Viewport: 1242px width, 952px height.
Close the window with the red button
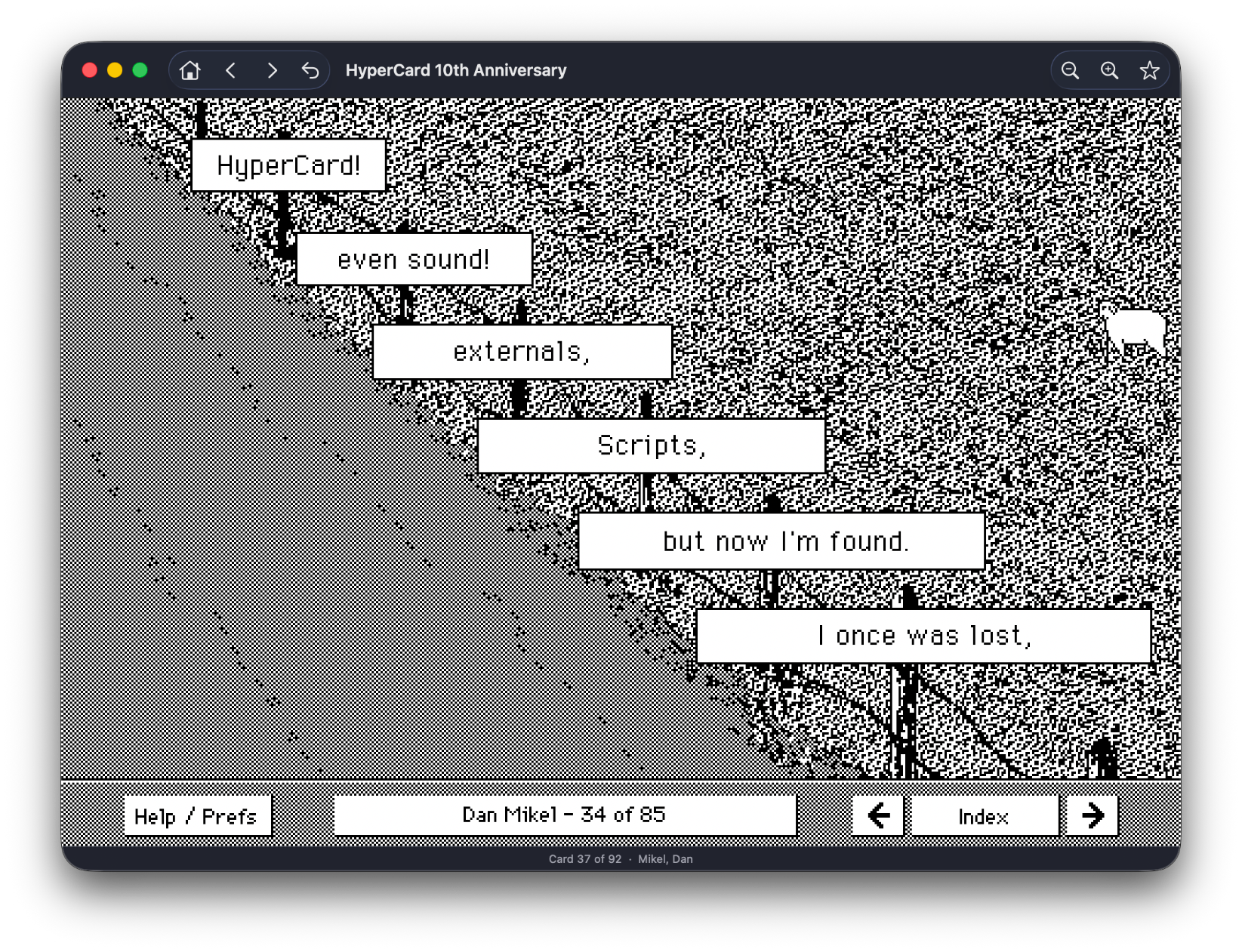(x=90, y=70)
